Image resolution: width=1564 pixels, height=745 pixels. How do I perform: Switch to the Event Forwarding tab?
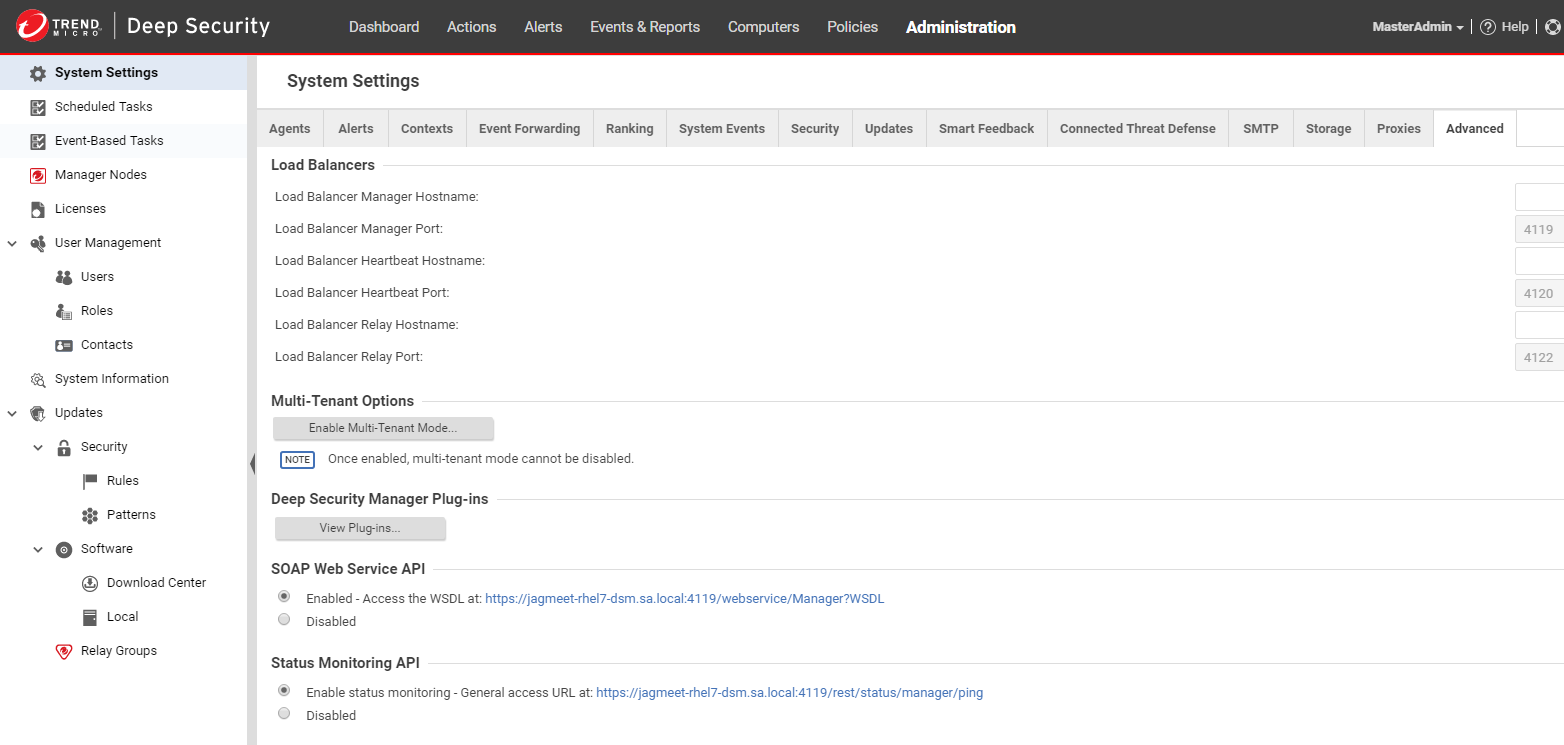coord(529,129)
